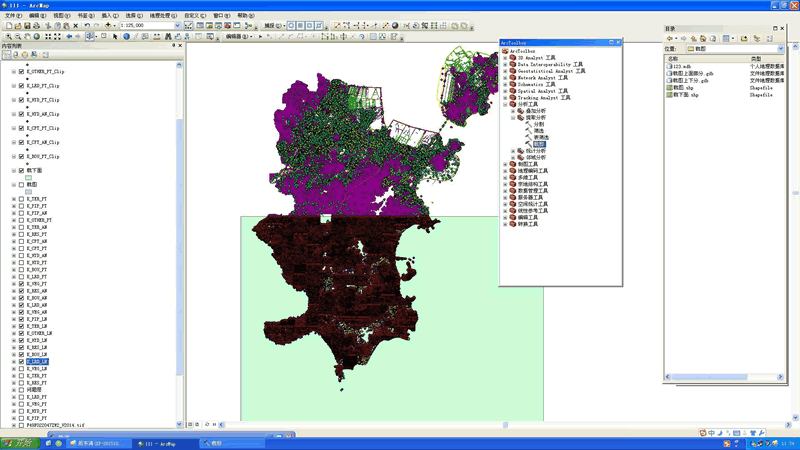The image size is (800, 450).
Task: Expand the 3D Analyst toolbox node
Action: (x=505, y=58)
